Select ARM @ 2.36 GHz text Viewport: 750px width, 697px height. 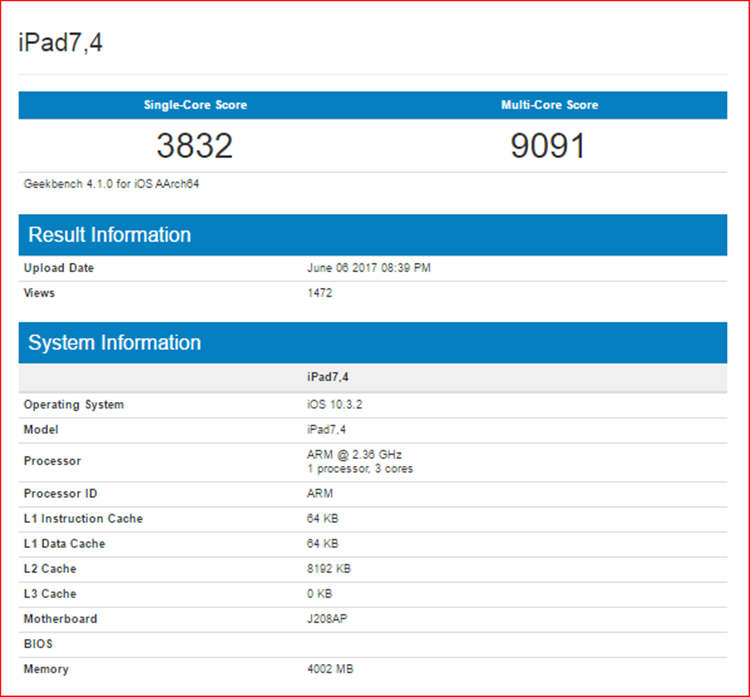point(354,454)
